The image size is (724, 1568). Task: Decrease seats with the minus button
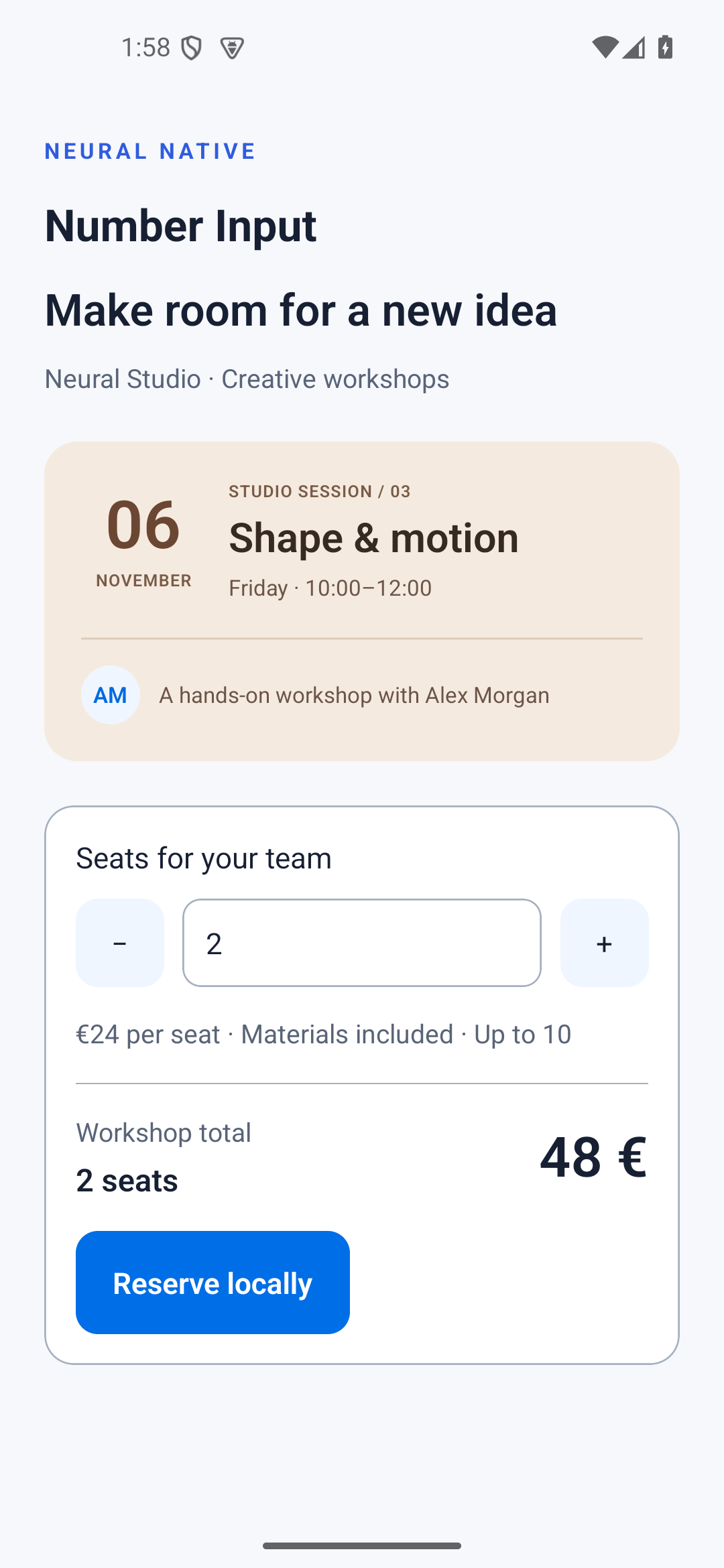(x=120, y=943)
